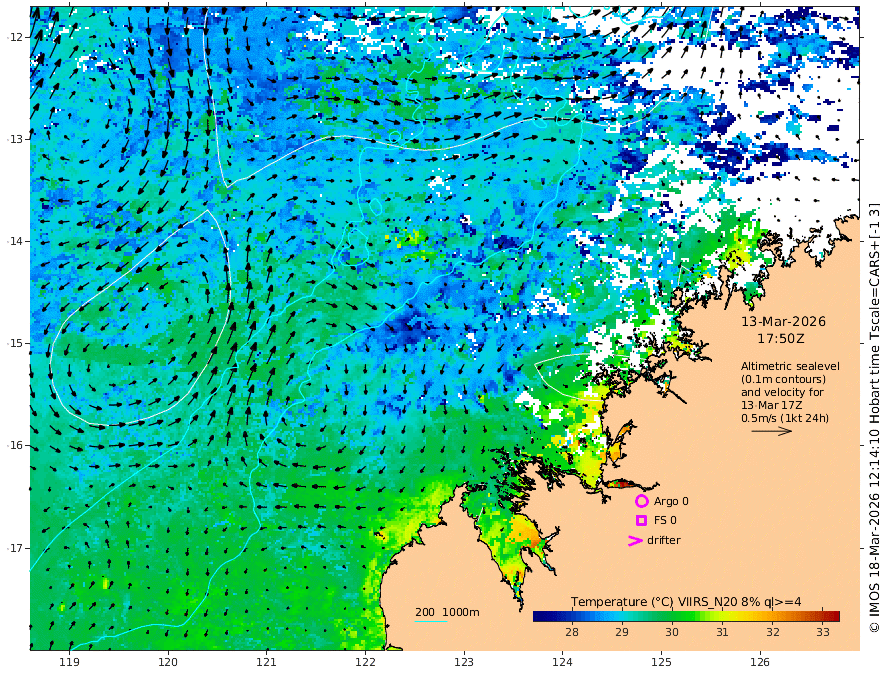Click the 'FS 0' legend label

(x=665, y=521)
